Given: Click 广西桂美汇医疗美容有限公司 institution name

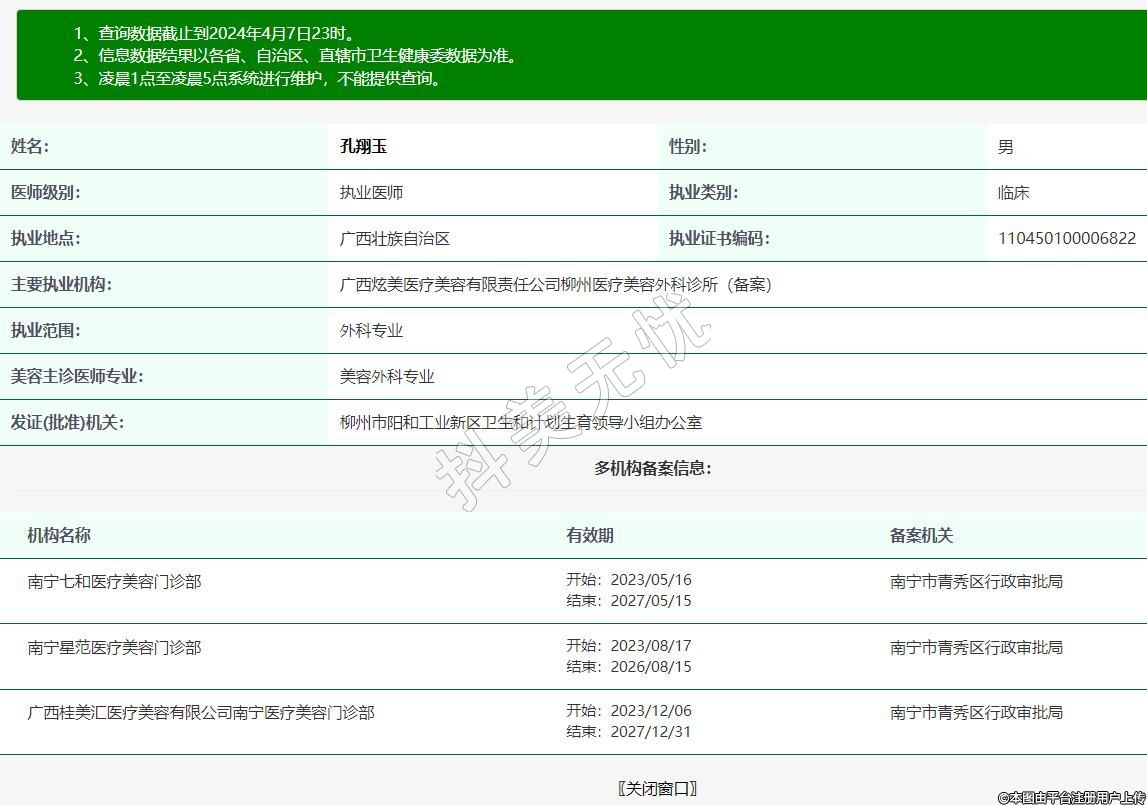Looking at the screenshot, I should (200, 713).
